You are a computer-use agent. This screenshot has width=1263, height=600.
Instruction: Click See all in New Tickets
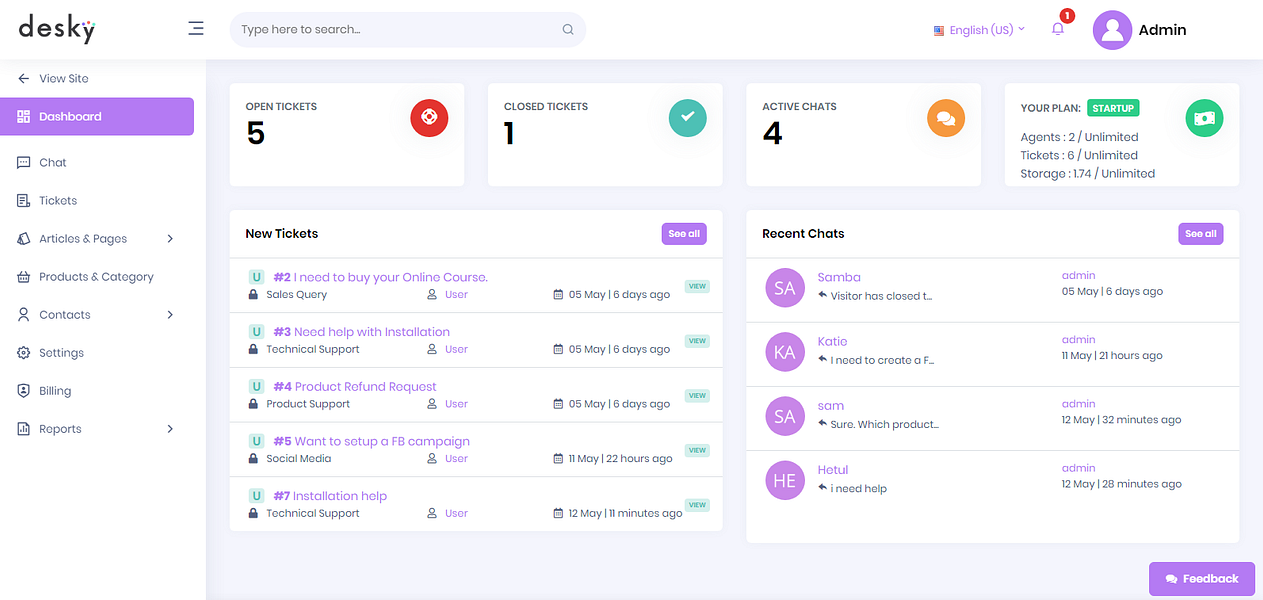point(684,234)
